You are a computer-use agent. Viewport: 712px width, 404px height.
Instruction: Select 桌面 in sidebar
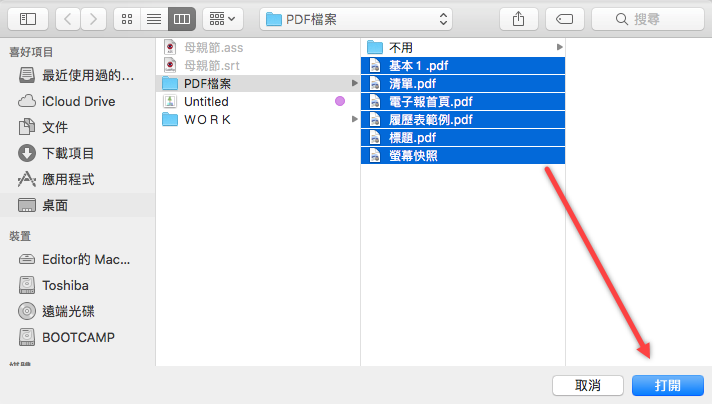click(78, 205)
